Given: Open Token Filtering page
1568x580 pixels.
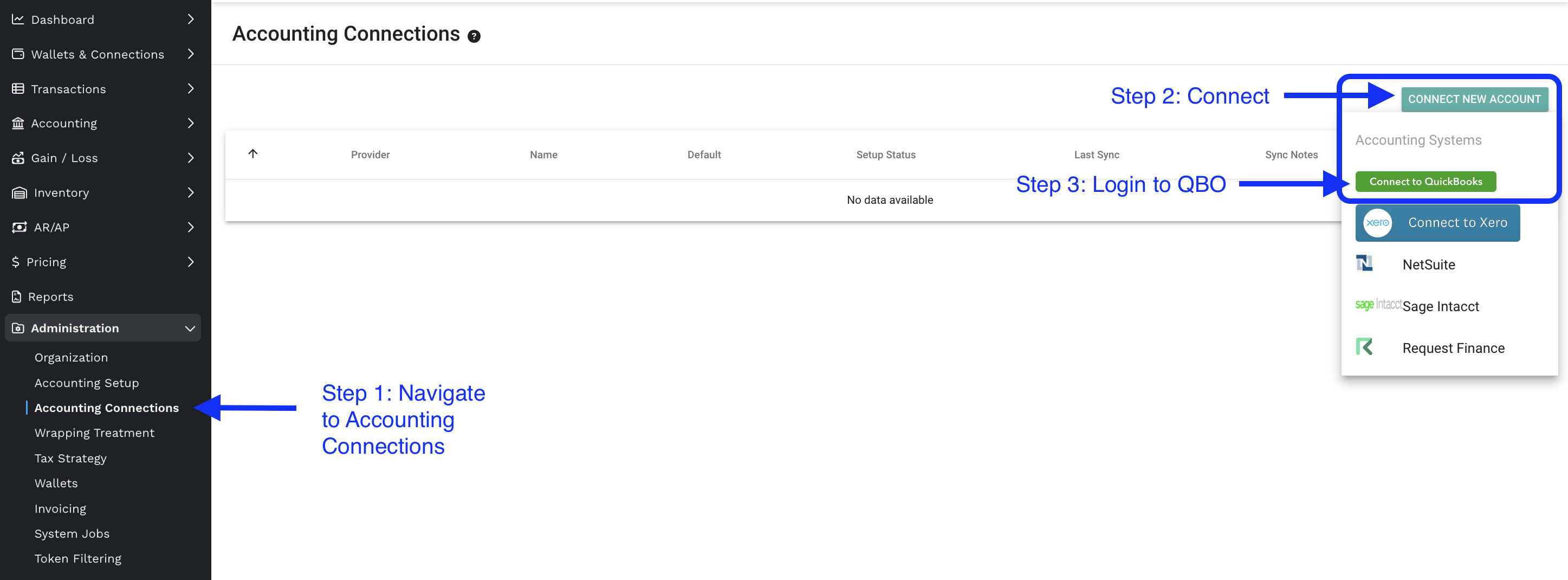Looking at the screenshot, I should [x=78, y=559].
